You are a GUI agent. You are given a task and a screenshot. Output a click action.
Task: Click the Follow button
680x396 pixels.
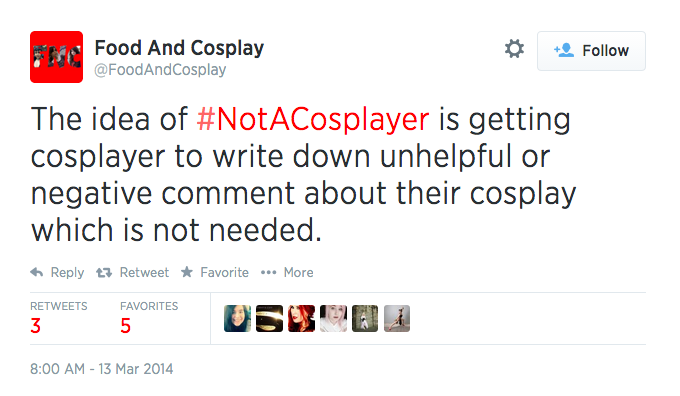(x=591, y=51)
